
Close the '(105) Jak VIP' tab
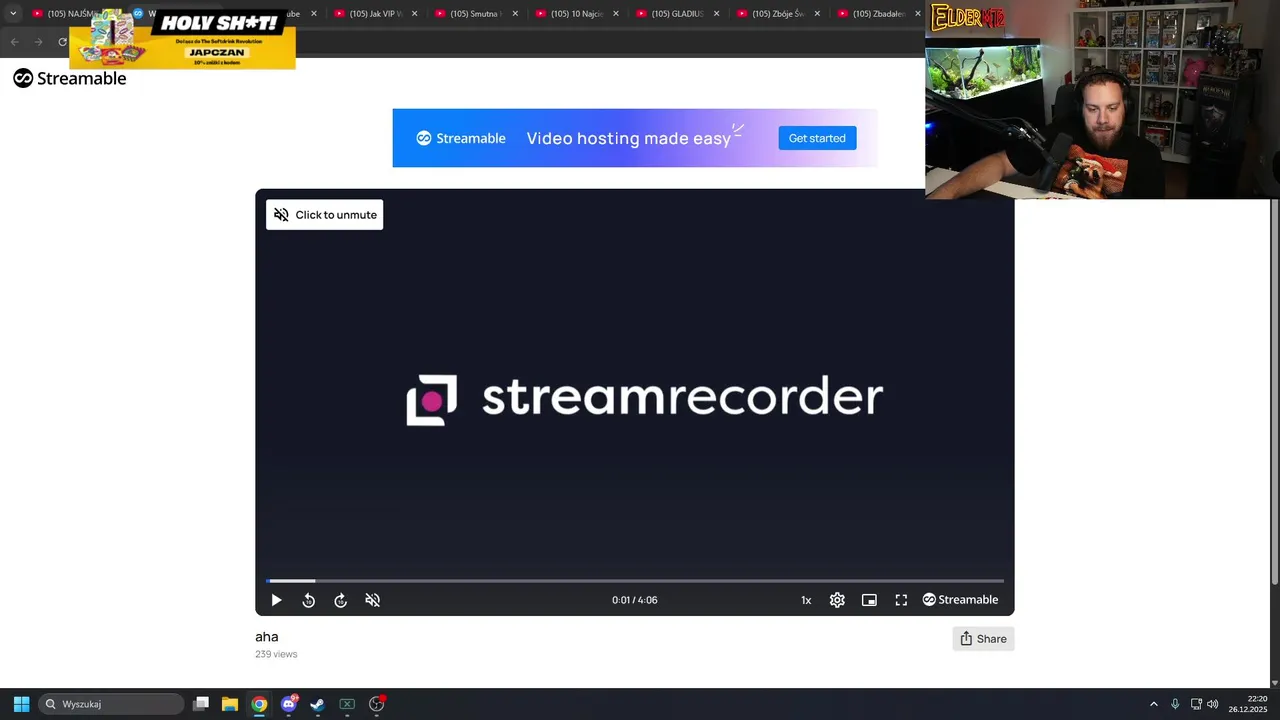coord(414,14)
